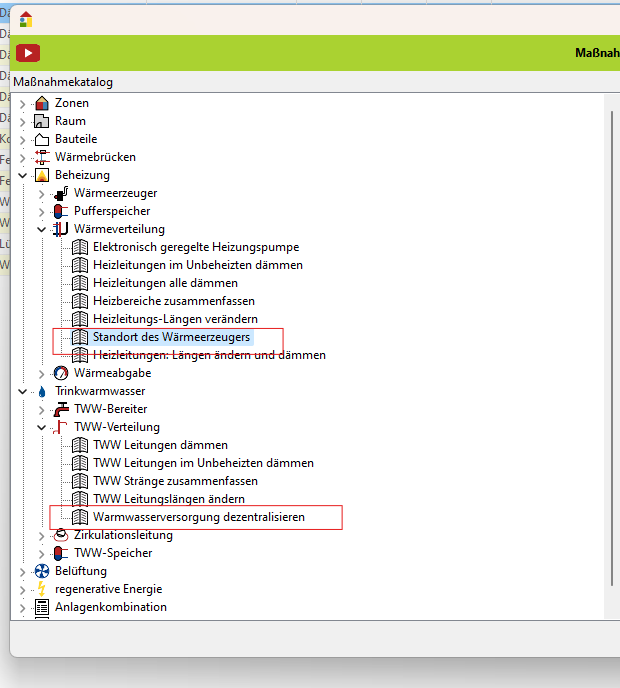Select 'Warmwasserversorgung dezentralisieren' entry

pyautogui.click(x=198, y=517)
